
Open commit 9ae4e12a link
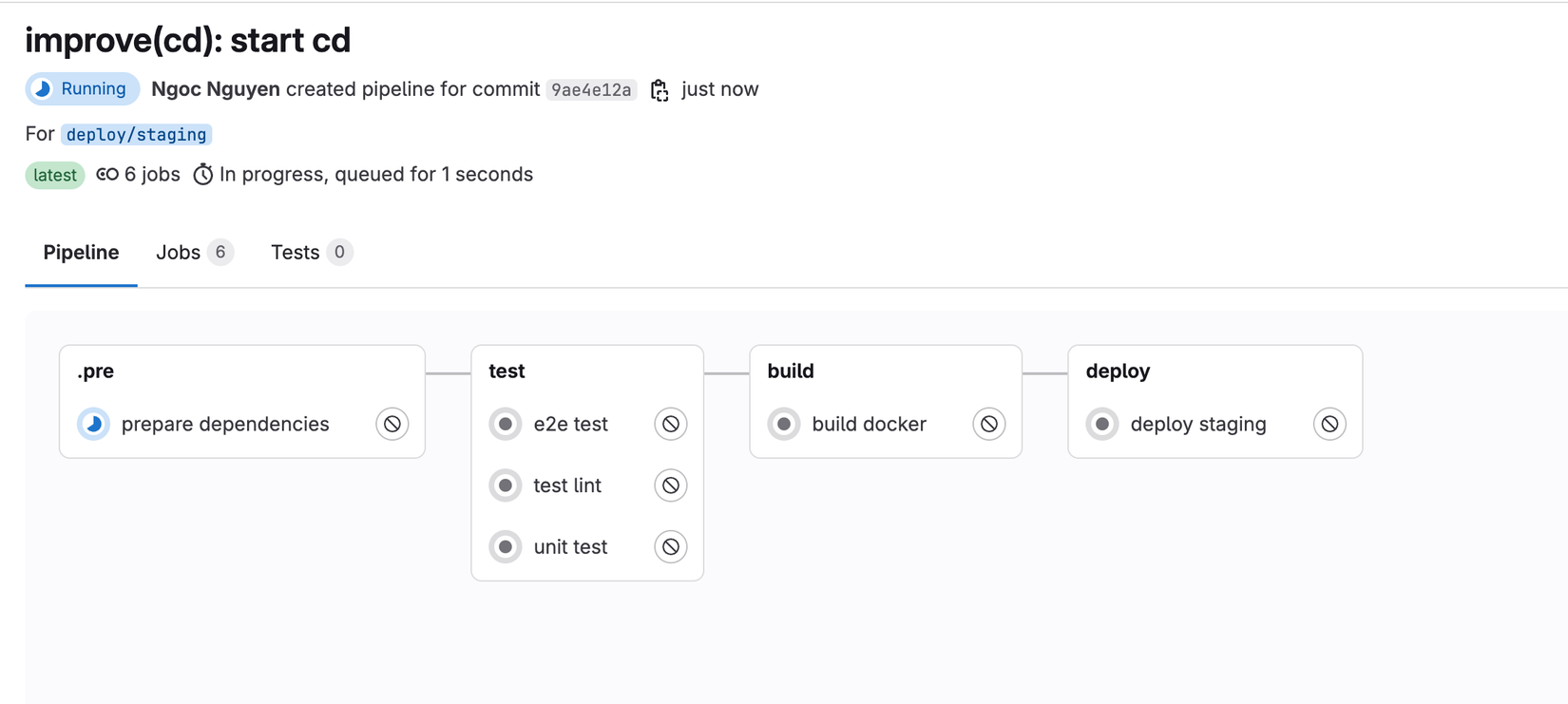click(591, 90)
